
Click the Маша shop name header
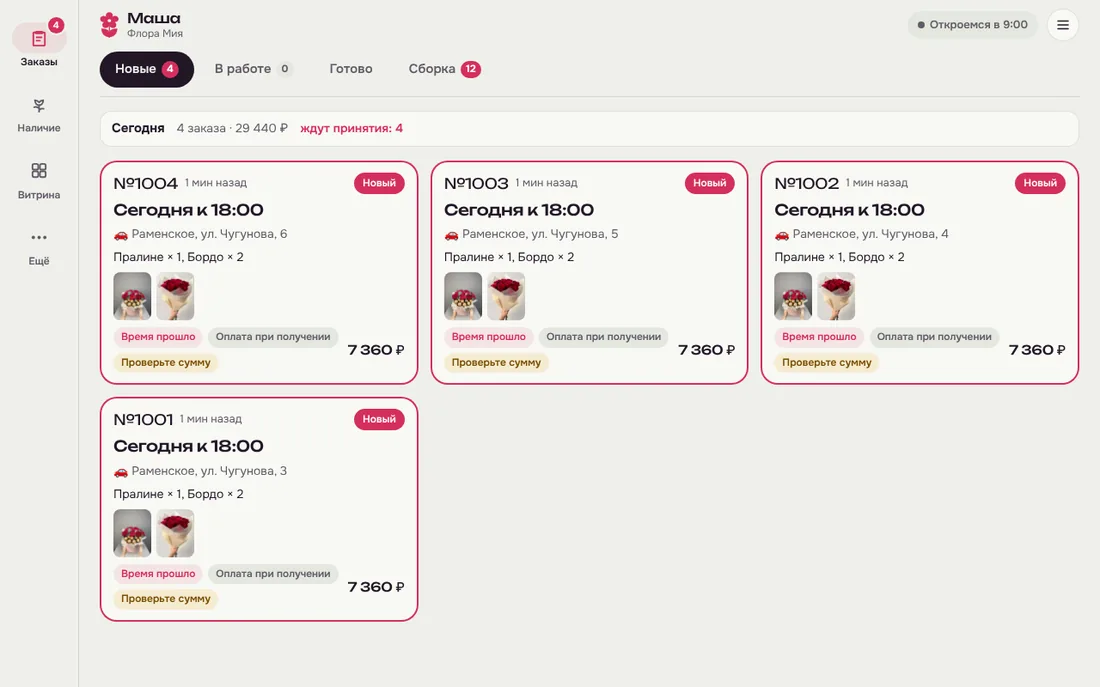click(x=154, y=18)
